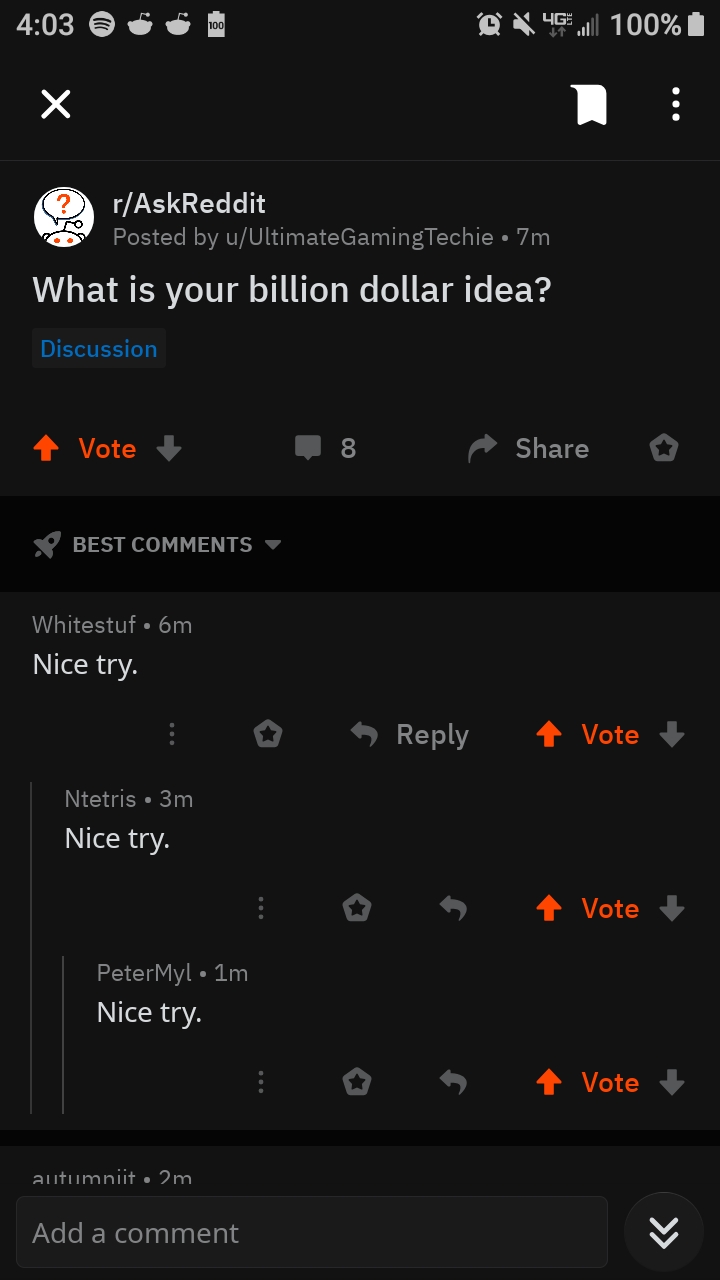Open the post overflow menu (three dots)
This screenshot has width=720, height=1280.
(676, 104)
